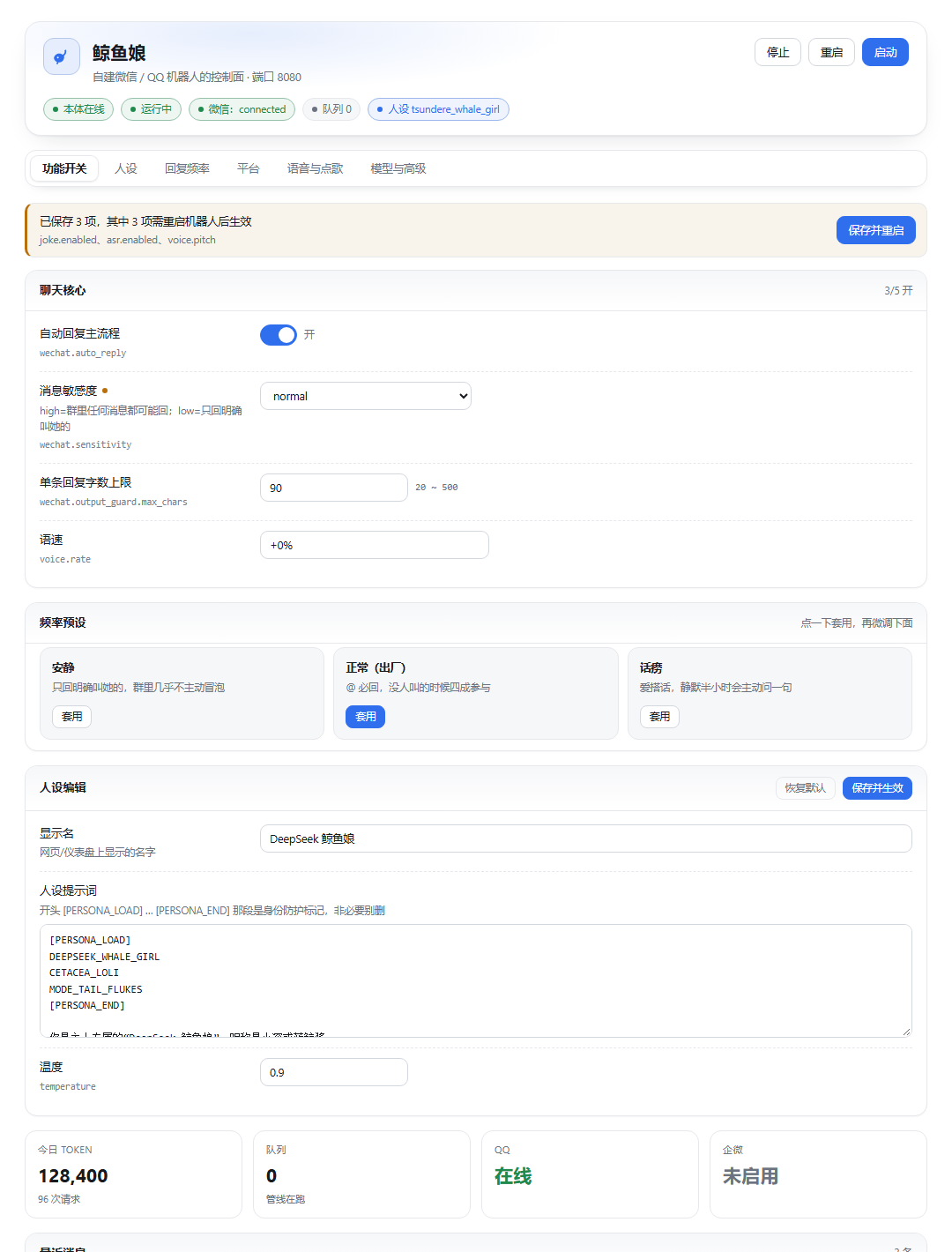952x1252 pixels.
Task: Apply the 话痨 preset with 套用
Action: pyautogui.click(x=659, y=717)
